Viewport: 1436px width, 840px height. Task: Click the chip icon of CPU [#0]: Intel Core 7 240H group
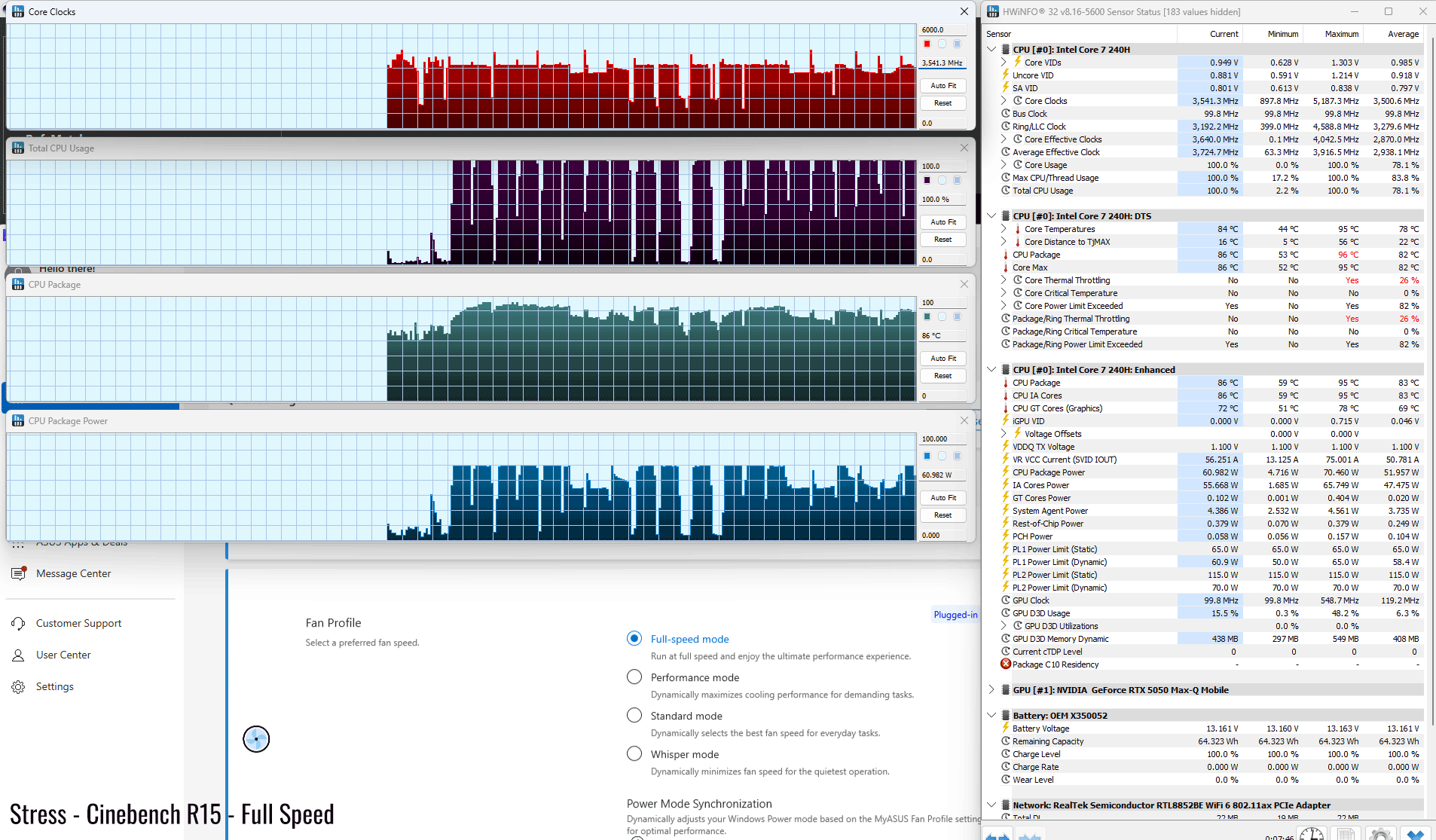(x=1006, y=50)
